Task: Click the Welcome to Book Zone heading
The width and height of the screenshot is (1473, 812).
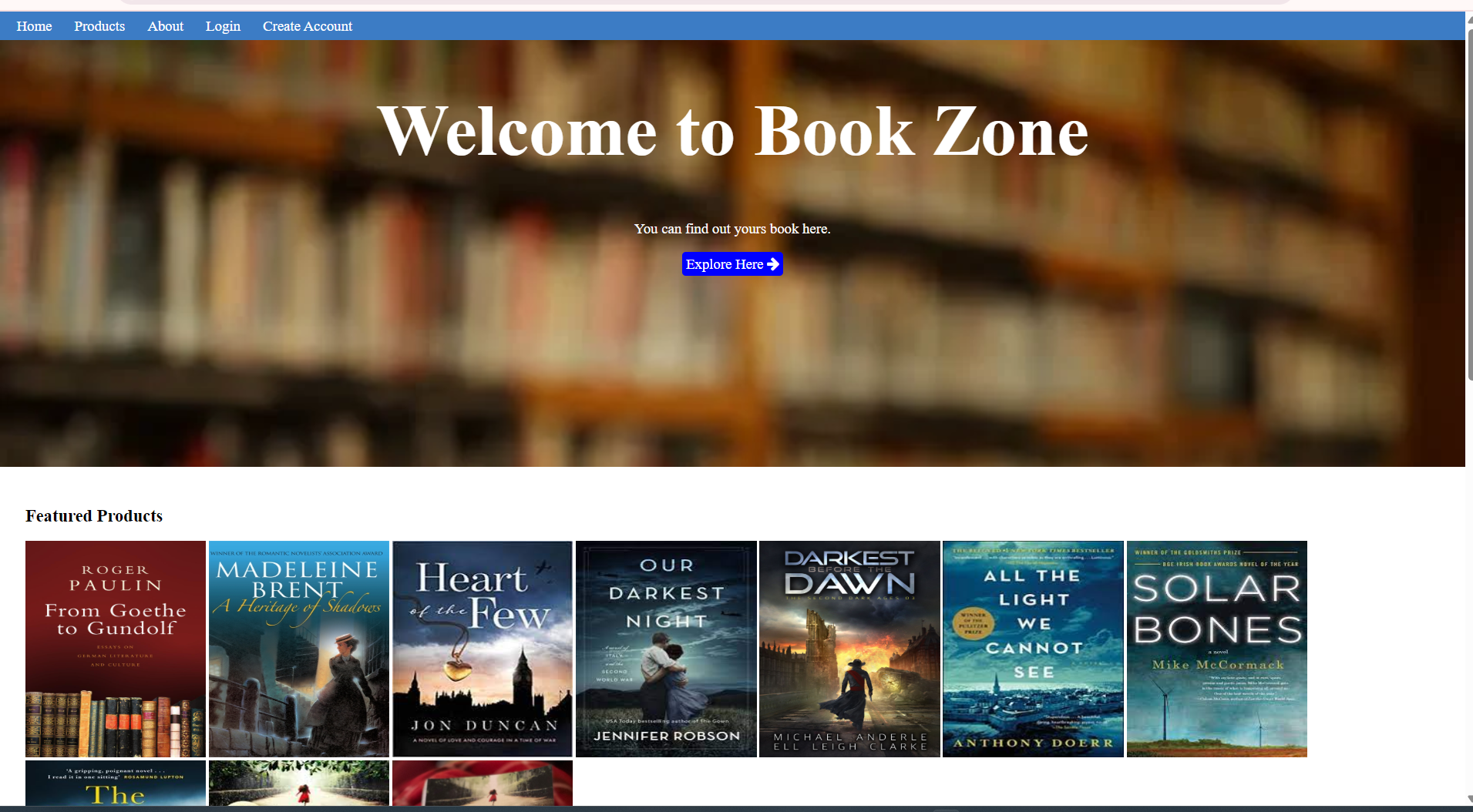Action: (732, 132)
